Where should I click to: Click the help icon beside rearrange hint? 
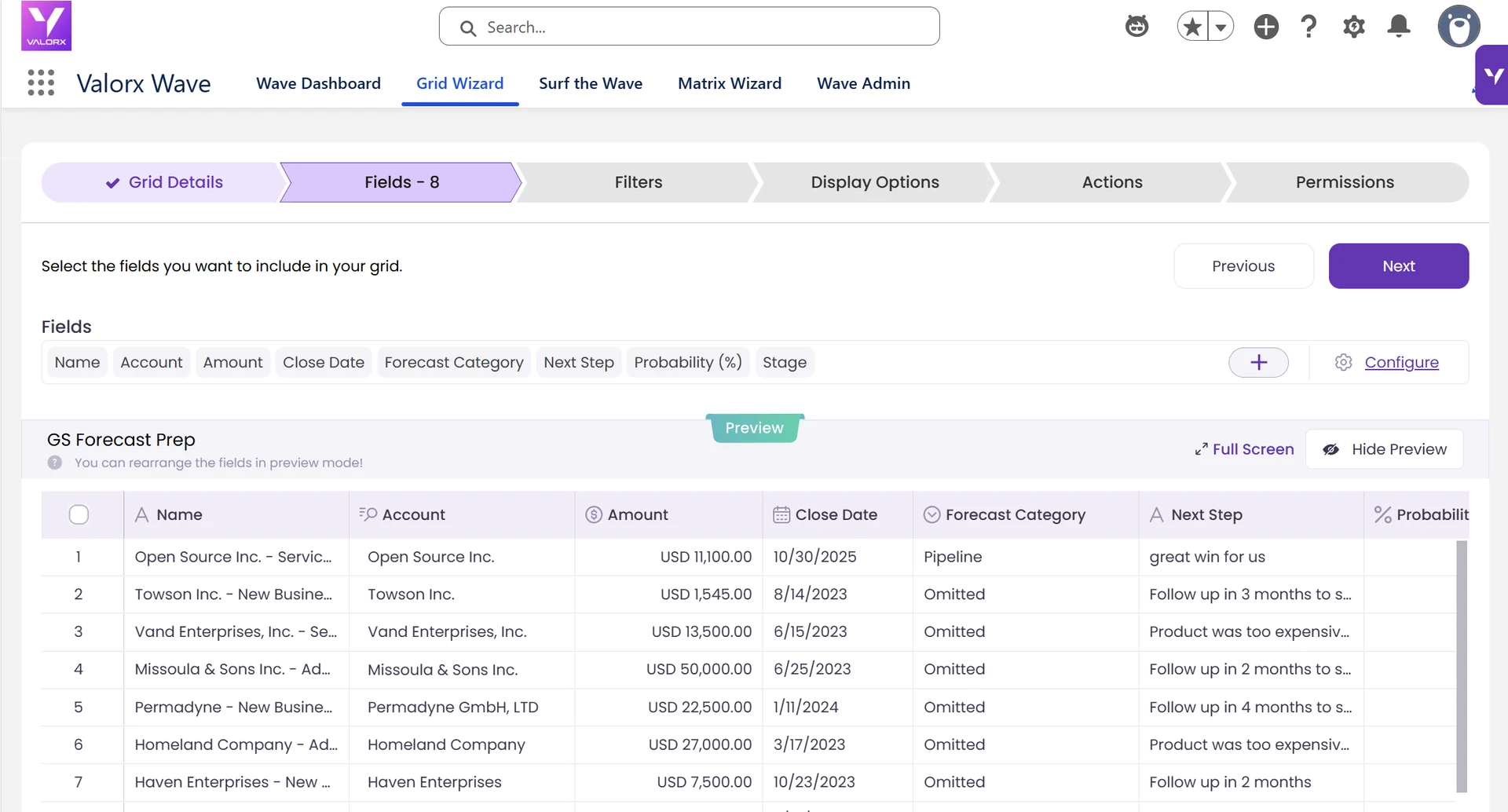[x=55, y=463]
